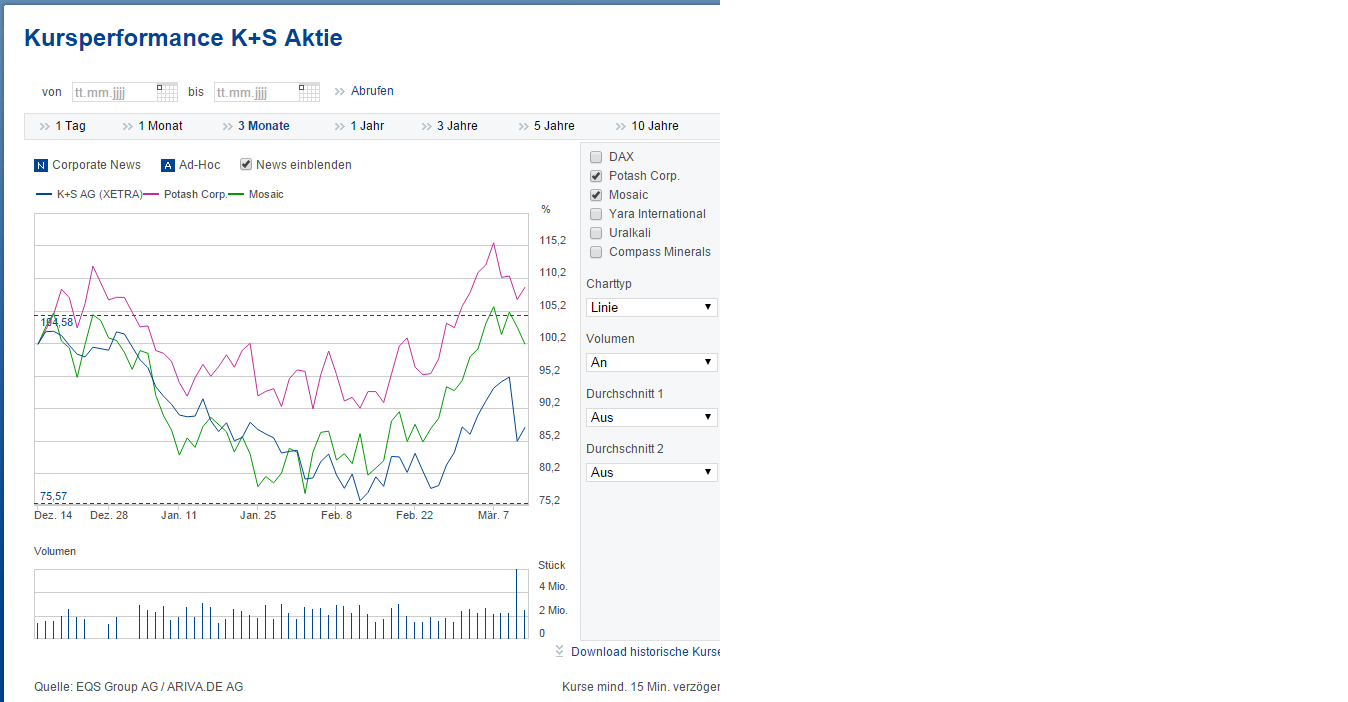The image size is (1348, 702).
Task: Click the 'Corporate News' legend label
Action: [x=97, y=165]
